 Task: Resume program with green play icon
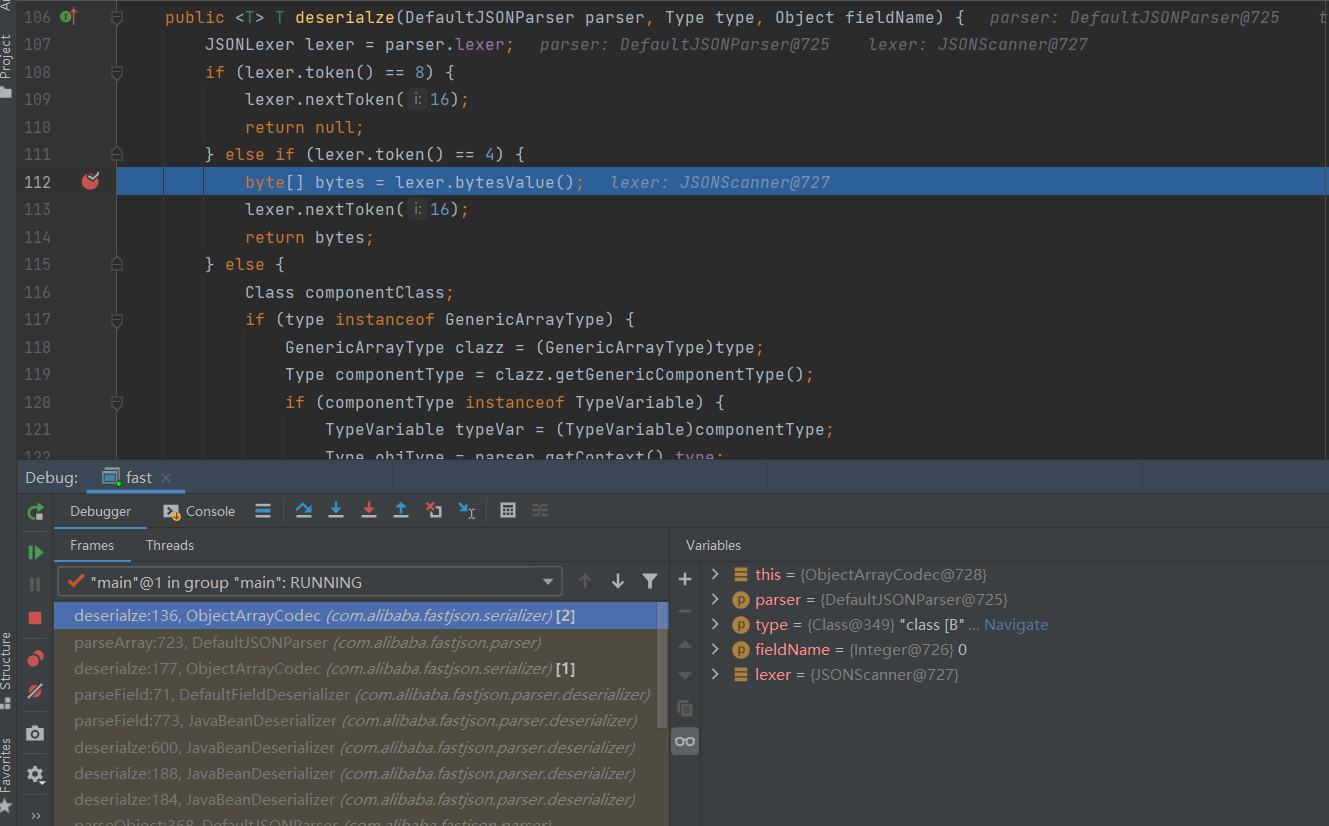coord(36,552)
